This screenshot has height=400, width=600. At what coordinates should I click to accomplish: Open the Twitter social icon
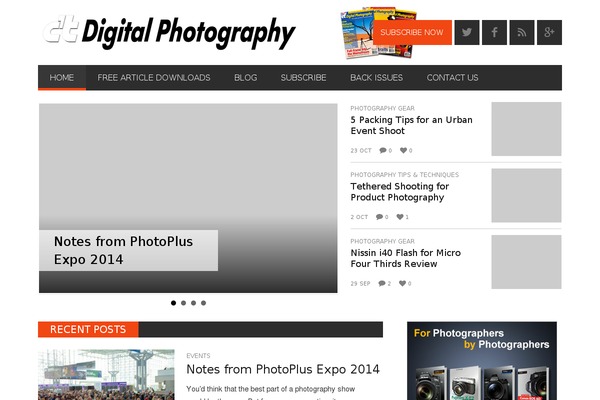(x=466, y=33)
